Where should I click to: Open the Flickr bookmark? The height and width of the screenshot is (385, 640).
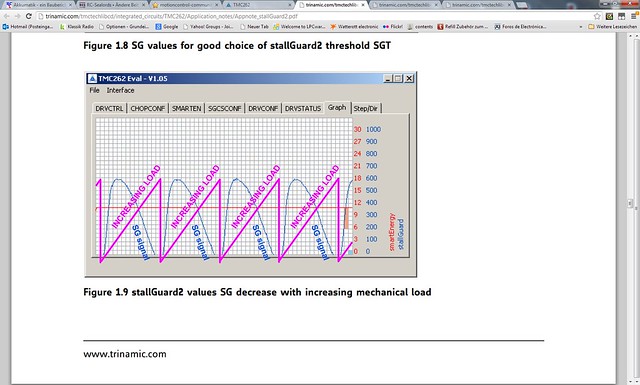(393, 27)
